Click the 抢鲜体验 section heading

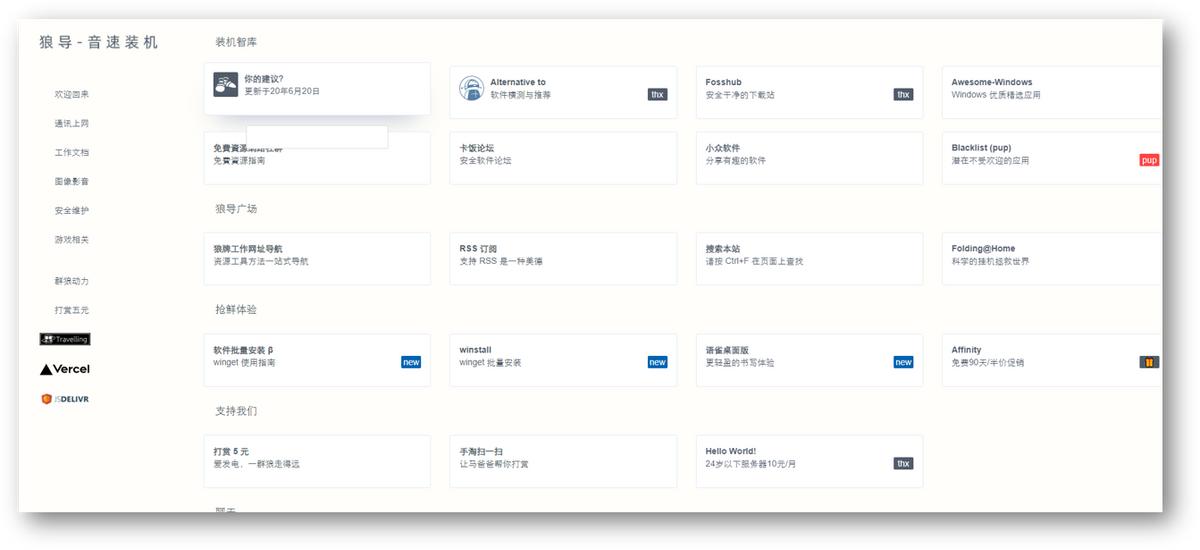pyautogui.click(x=236, y=310)
